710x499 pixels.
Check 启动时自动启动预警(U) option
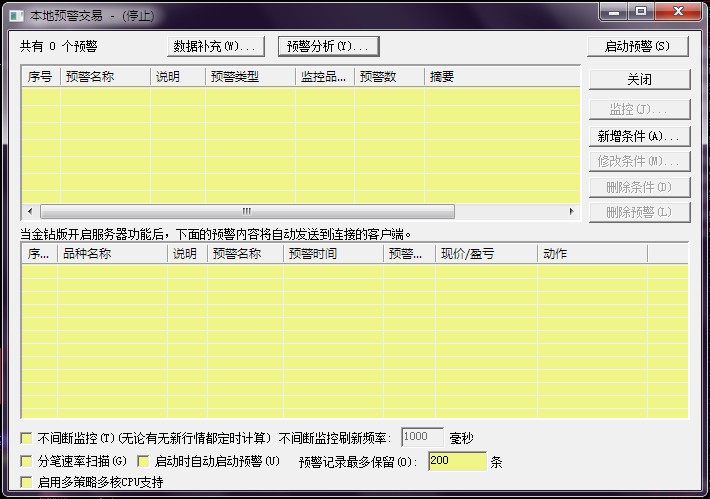point(143,461)
